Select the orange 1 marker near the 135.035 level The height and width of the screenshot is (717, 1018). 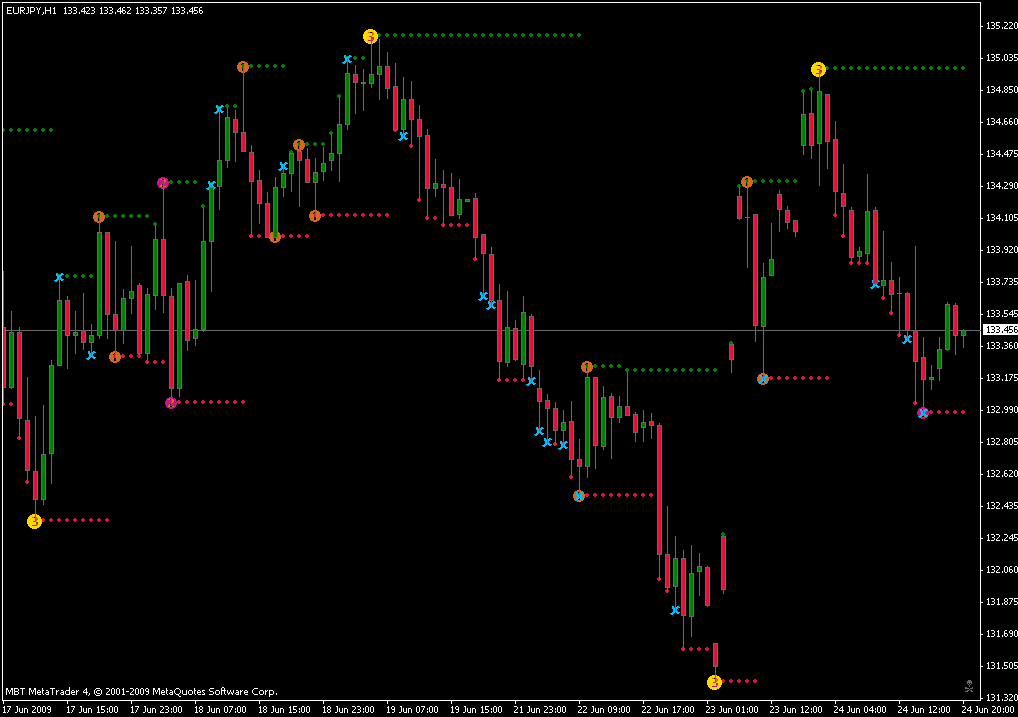point(243,67)
